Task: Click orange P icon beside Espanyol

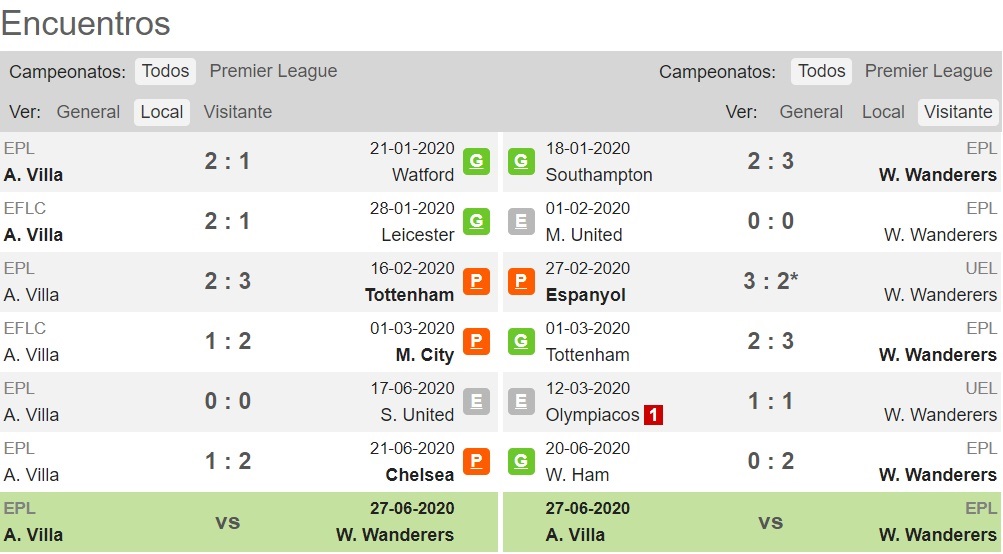Action: click(x=521, y=281)
